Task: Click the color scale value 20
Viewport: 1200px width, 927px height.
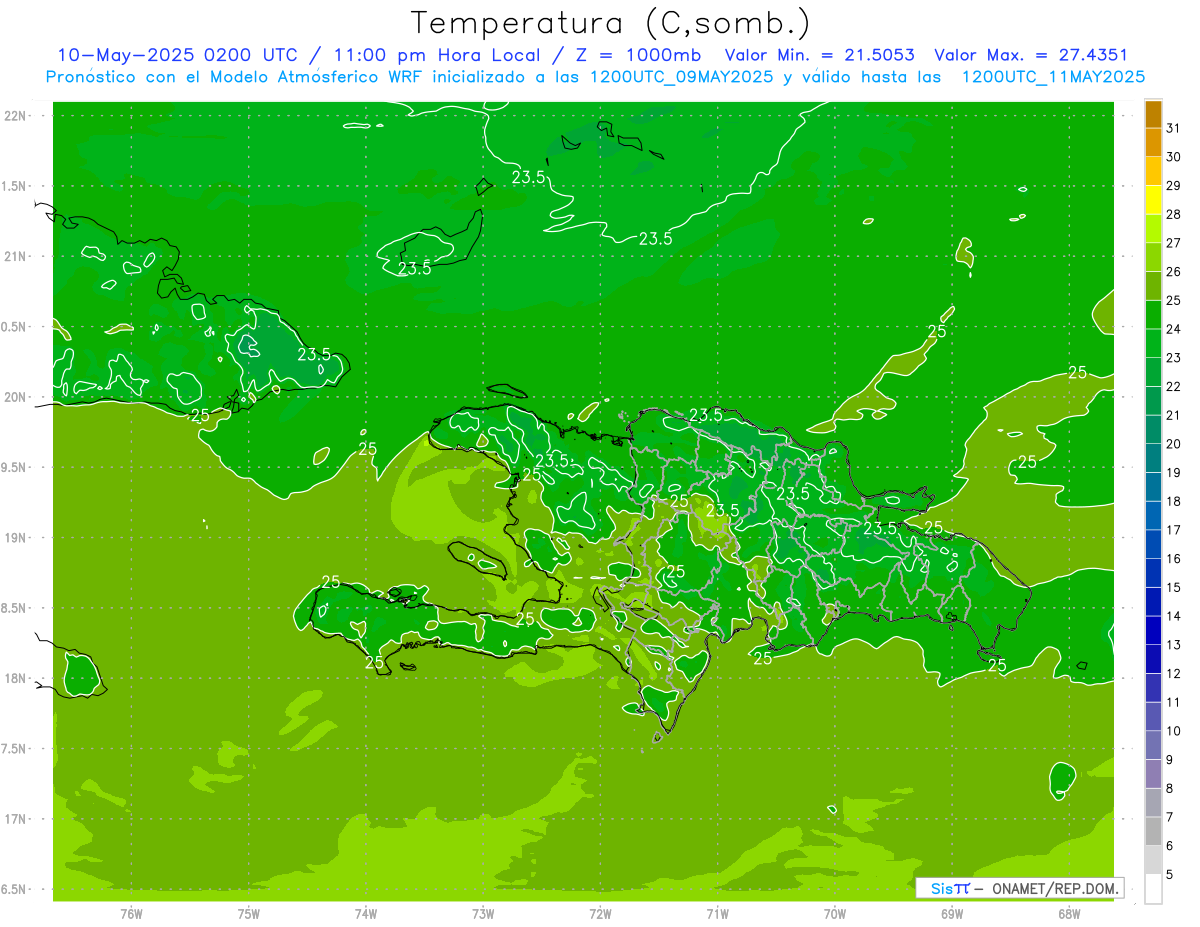Action: point(1173,443)
